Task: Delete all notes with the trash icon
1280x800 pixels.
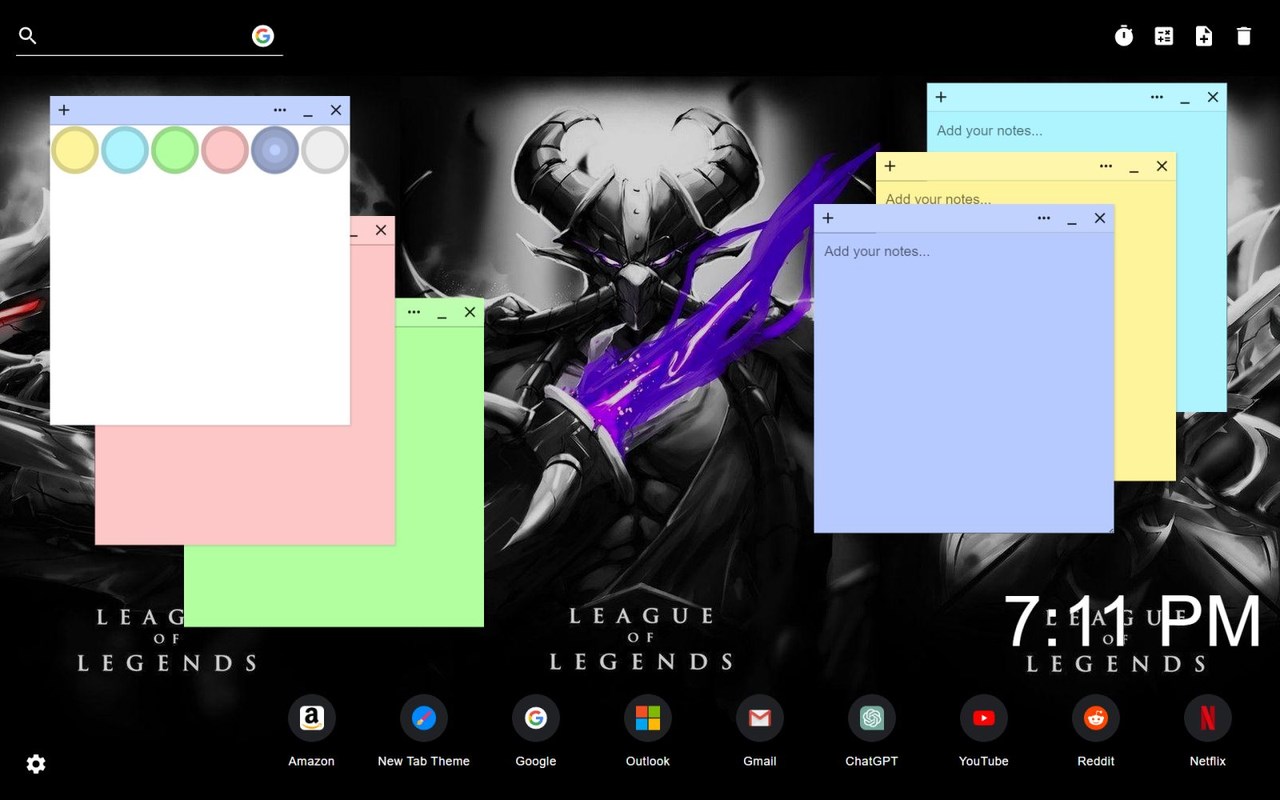Action: 1244,36
